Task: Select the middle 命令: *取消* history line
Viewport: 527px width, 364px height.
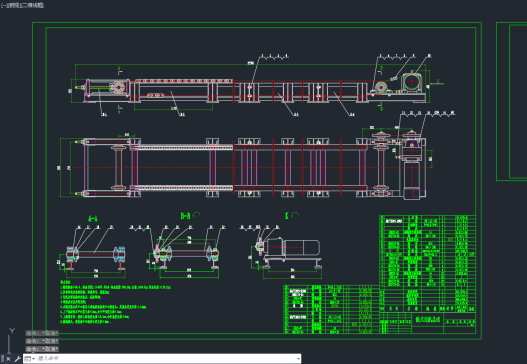Action: 42,341
